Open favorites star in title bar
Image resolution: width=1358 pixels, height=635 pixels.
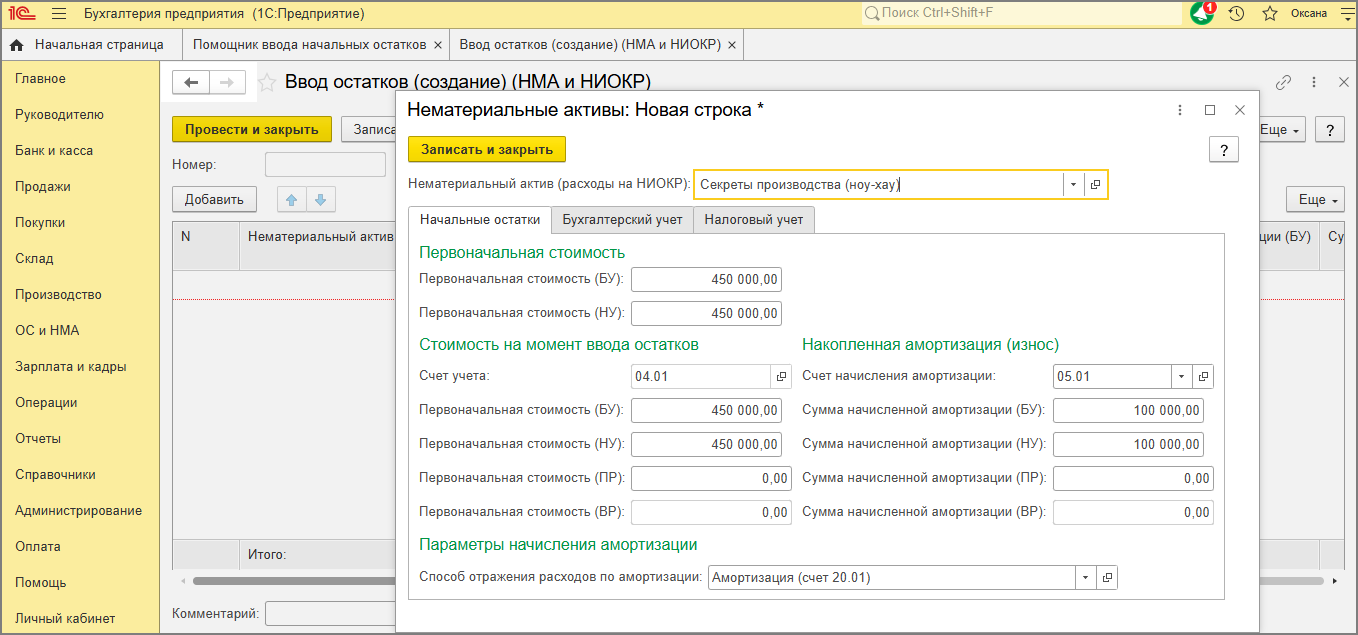[1270, 14]
